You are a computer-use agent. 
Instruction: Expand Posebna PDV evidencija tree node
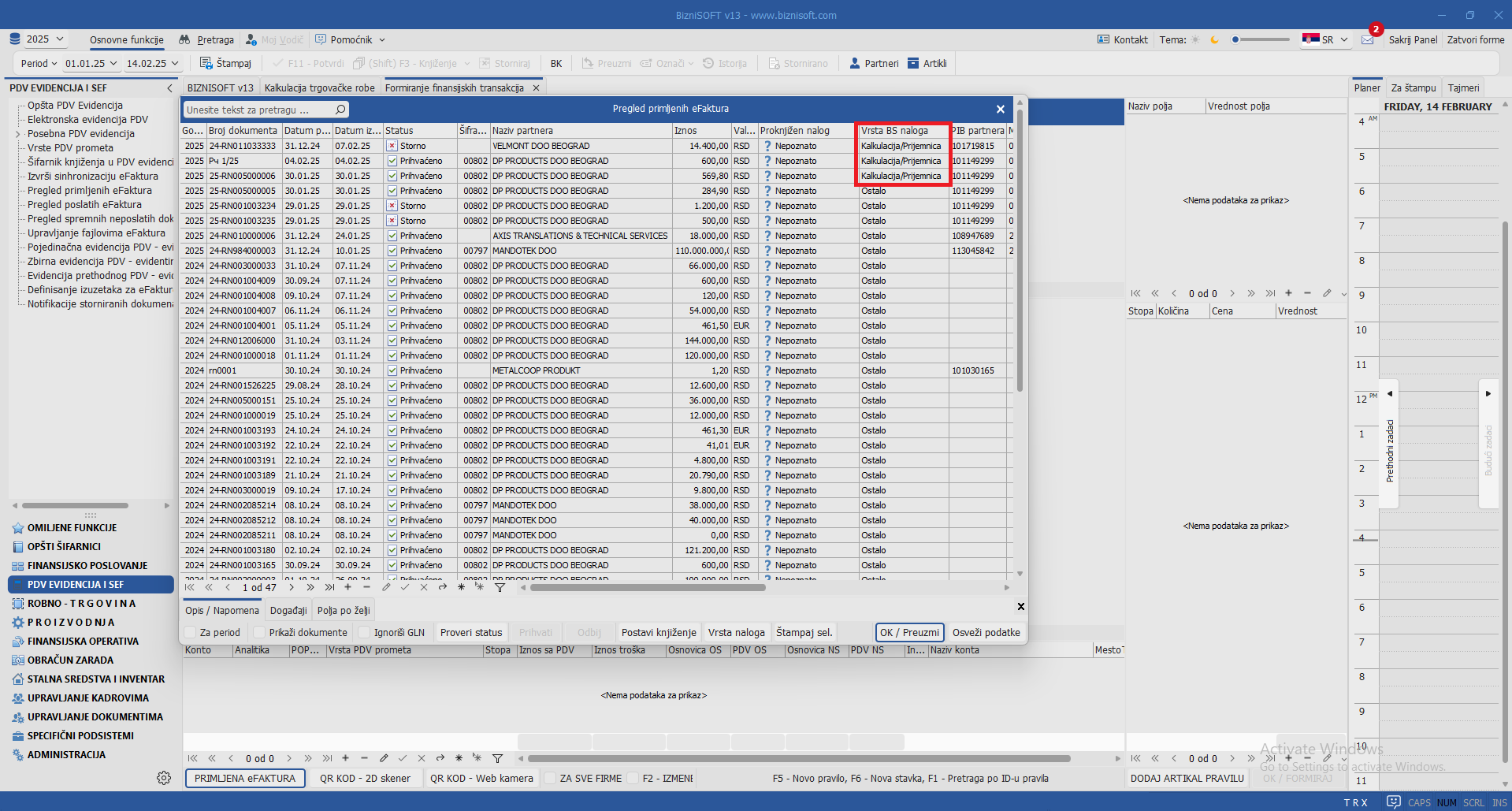point(17,134)
